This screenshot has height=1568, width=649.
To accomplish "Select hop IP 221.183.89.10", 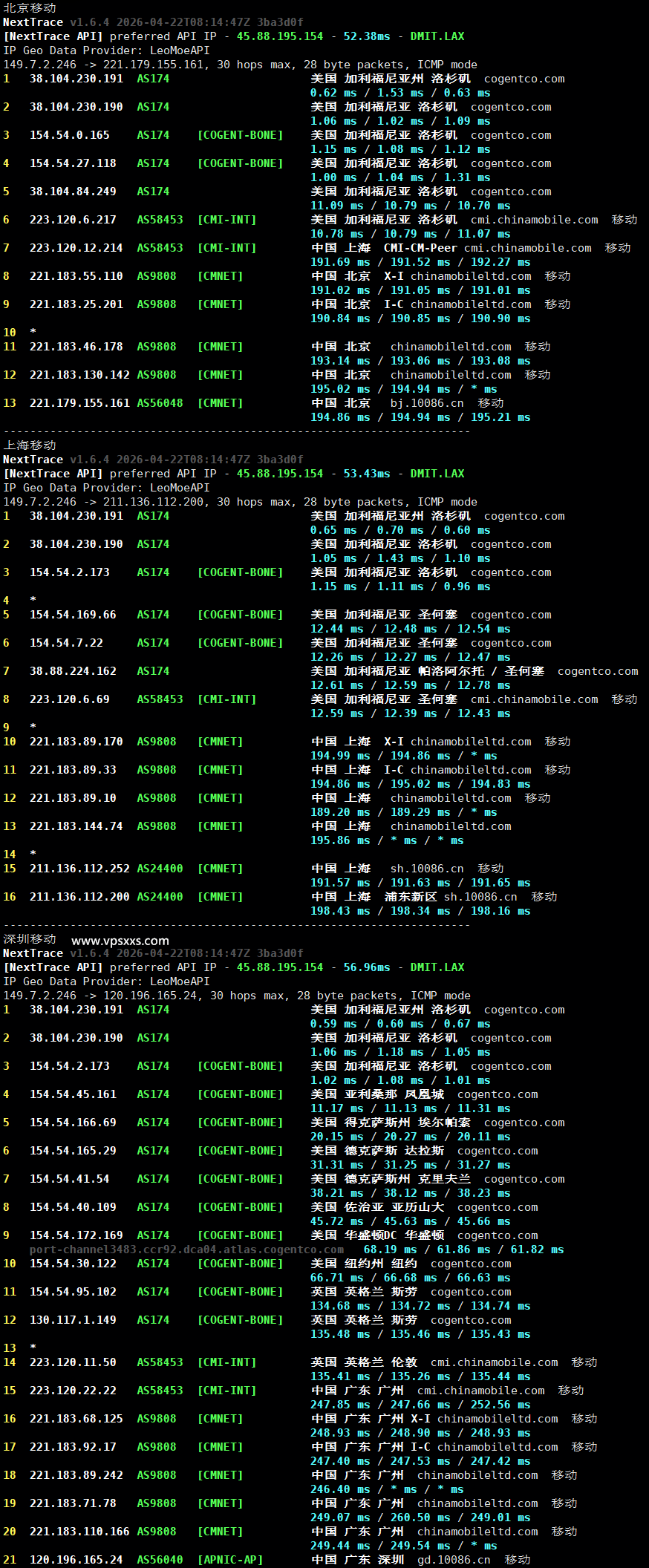I will coord(73,798).
